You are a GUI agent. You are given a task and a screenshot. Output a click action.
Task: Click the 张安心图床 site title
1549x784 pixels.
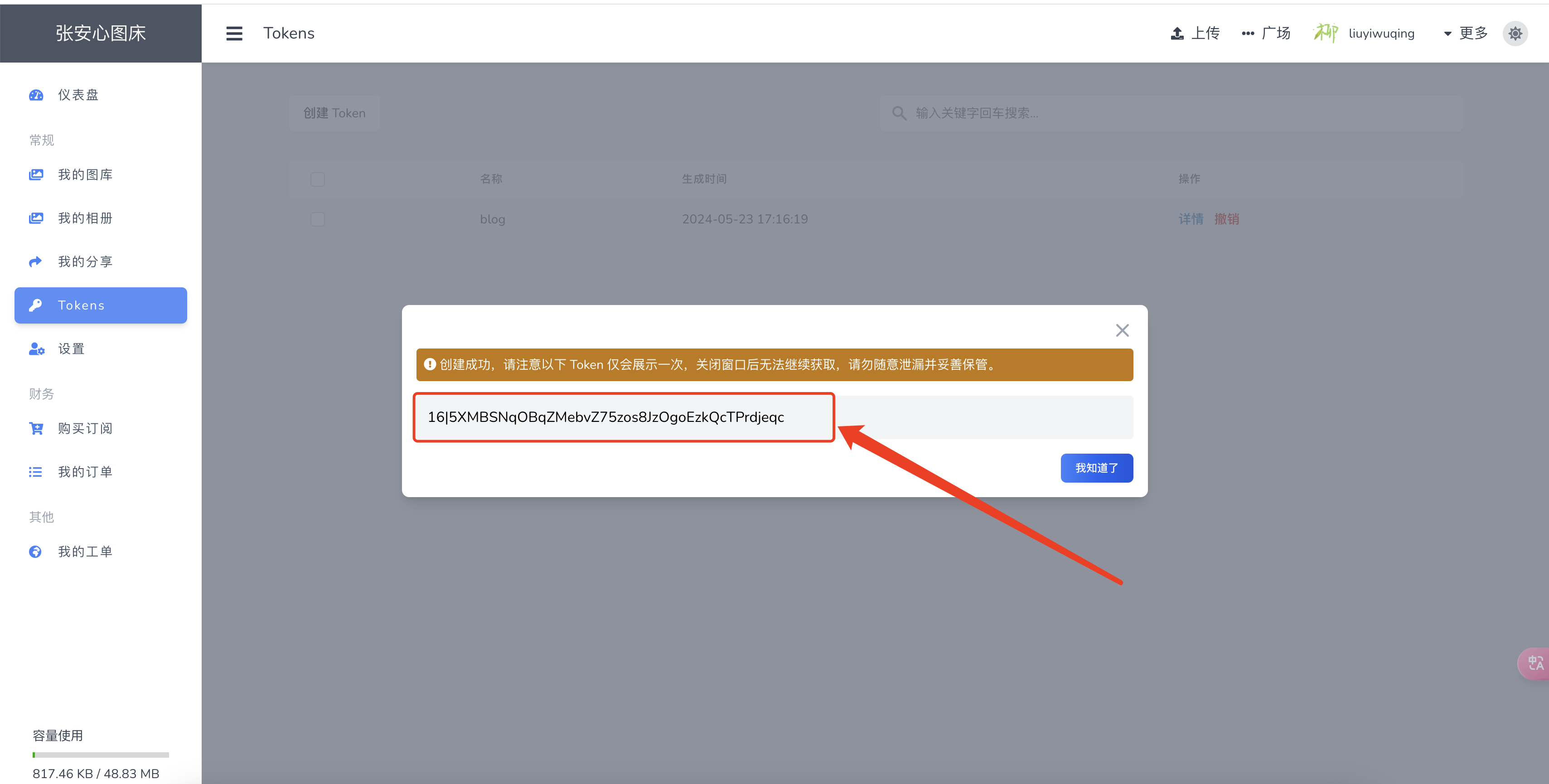(101, 33)
